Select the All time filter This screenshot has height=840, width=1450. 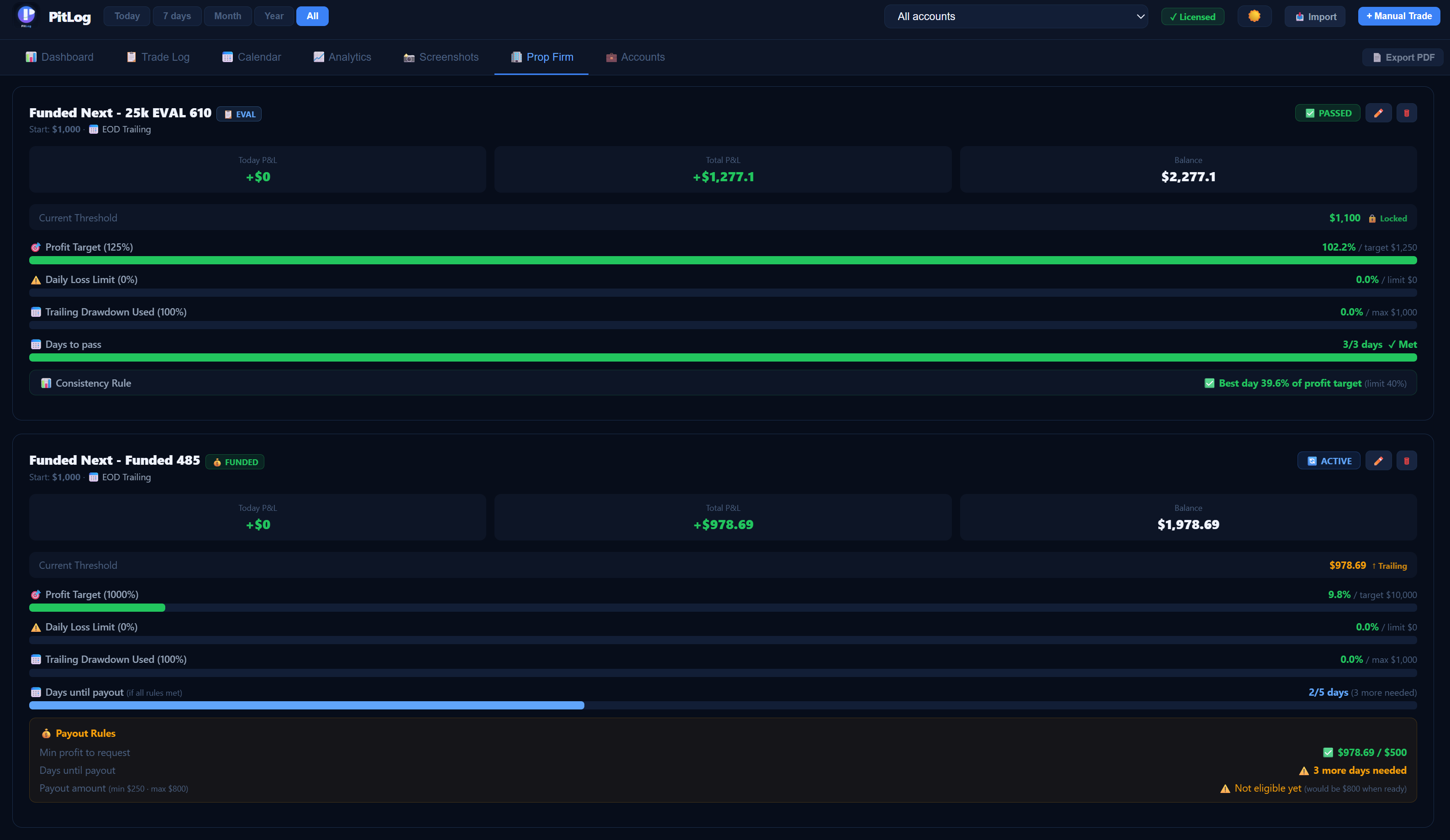[x=312, y=16]
